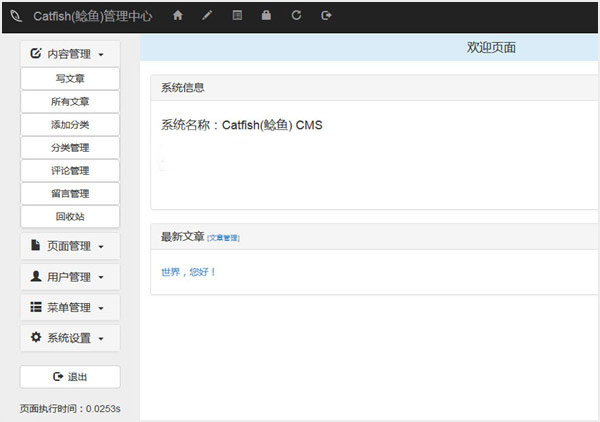Click the gear icon beside 系统设置
This screenshot has width=600, height=422.
click(x=36, y=337)
